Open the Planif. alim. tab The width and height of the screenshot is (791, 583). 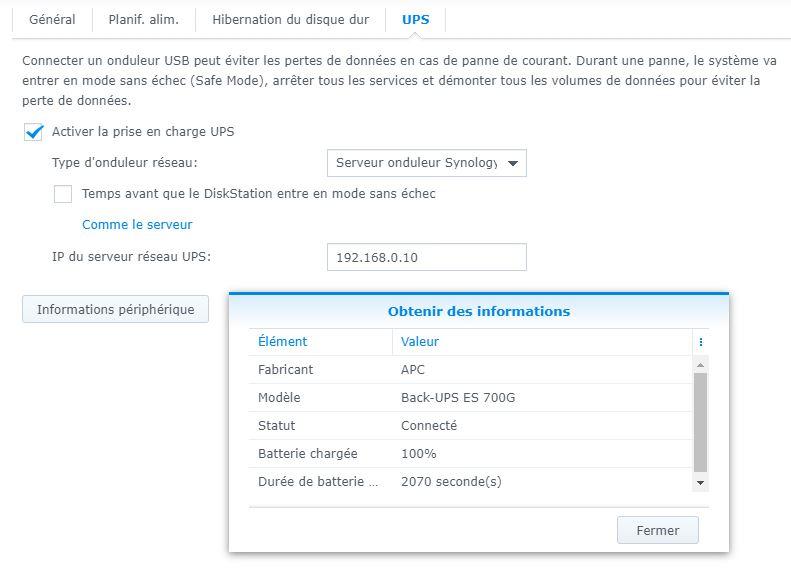click(144, 20)
